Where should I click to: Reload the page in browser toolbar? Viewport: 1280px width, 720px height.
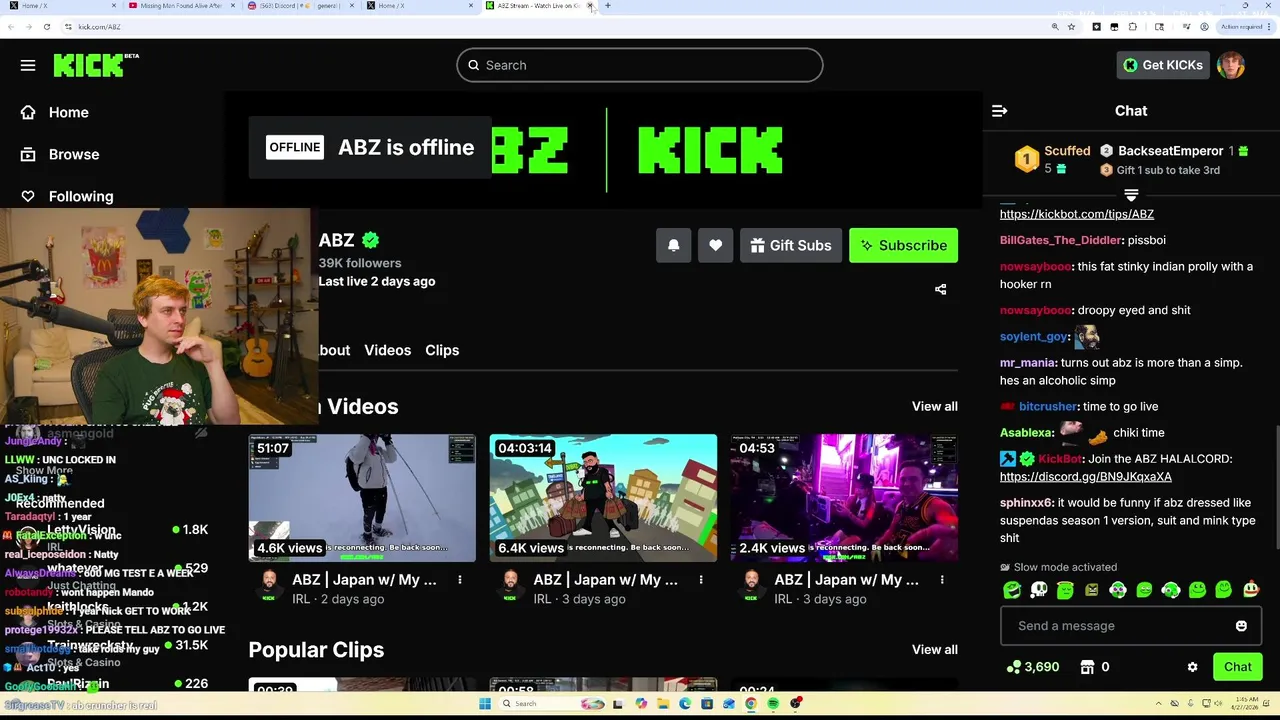[47, 27]
